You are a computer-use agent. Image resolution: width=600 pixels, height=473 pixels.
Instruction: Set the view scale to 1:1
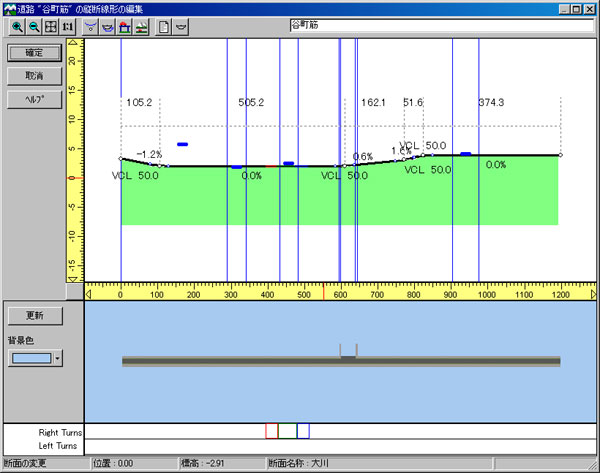coord(68,27)
